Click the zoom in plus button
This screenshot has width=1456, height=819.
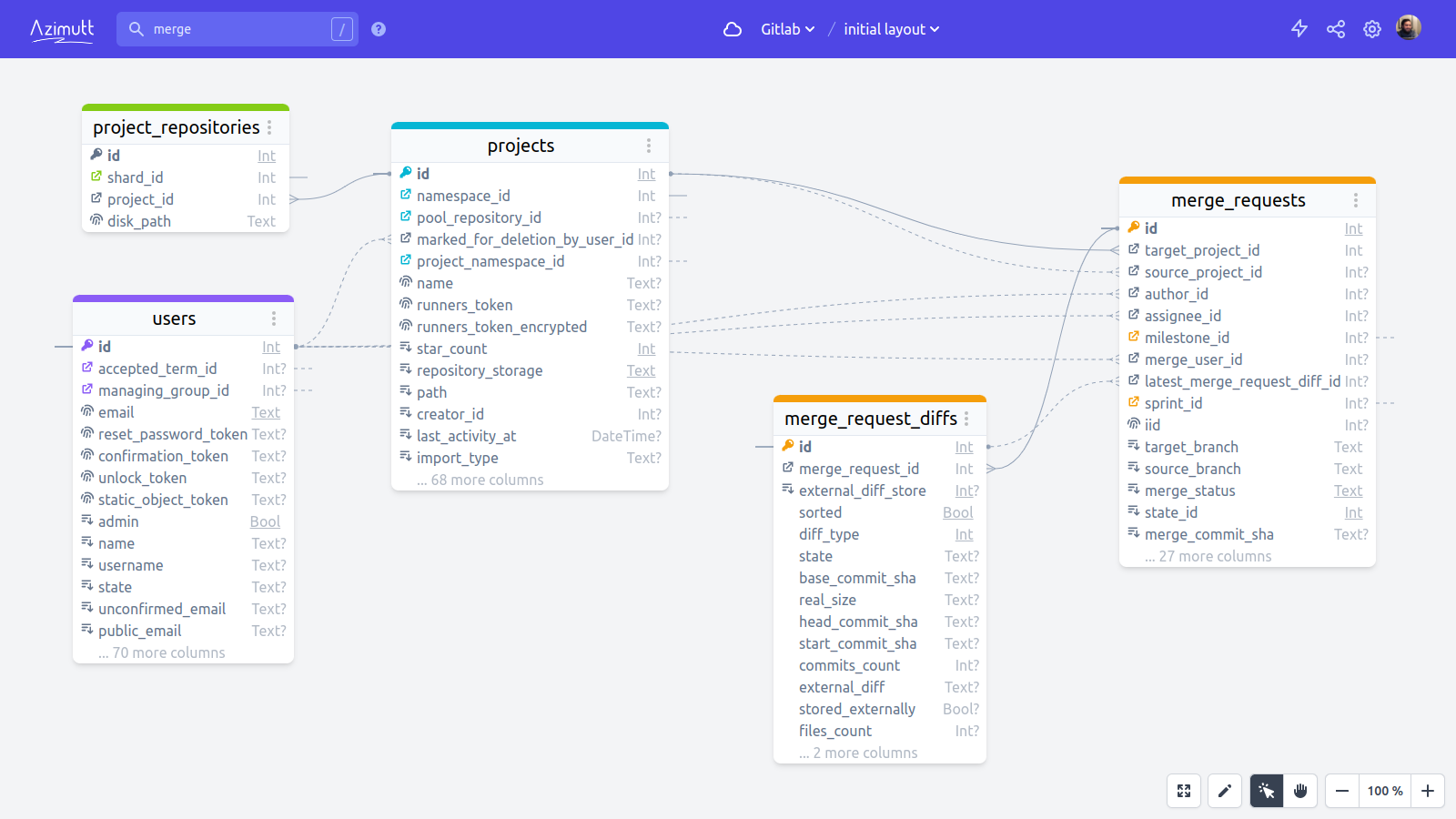point(1428,791)
